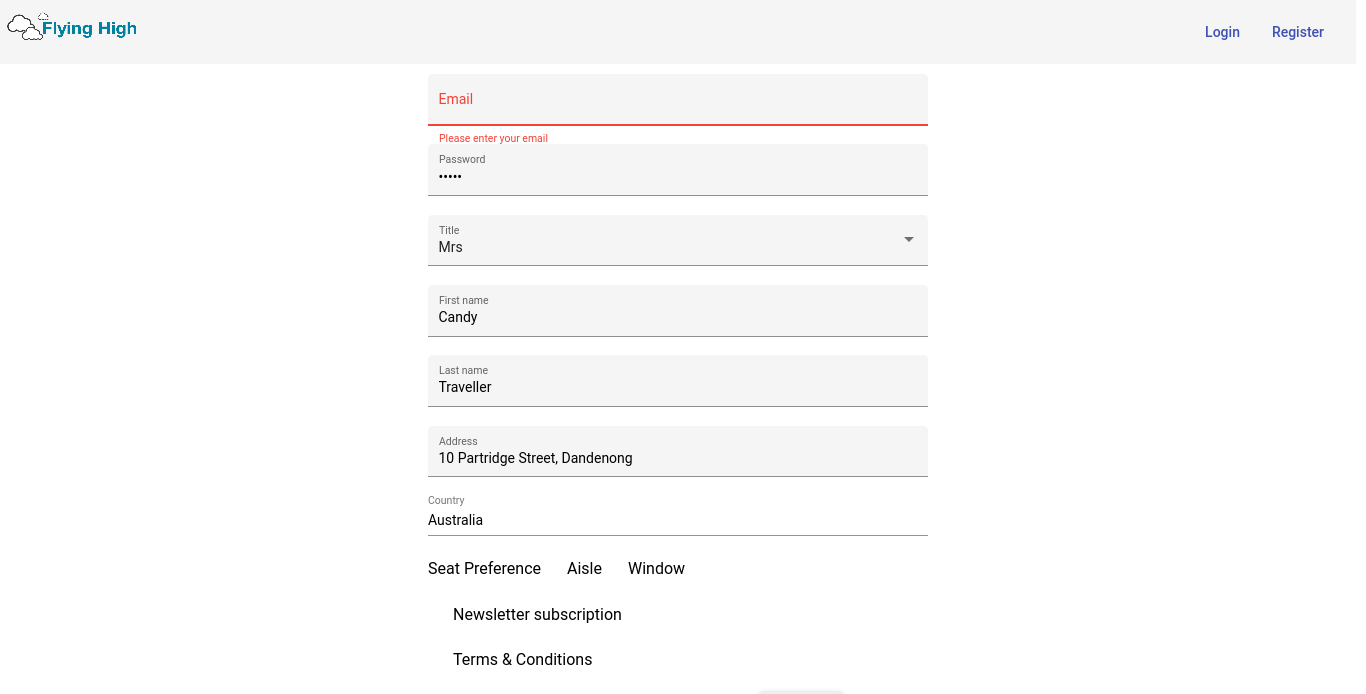Click the red Email field label

(456, 99)
